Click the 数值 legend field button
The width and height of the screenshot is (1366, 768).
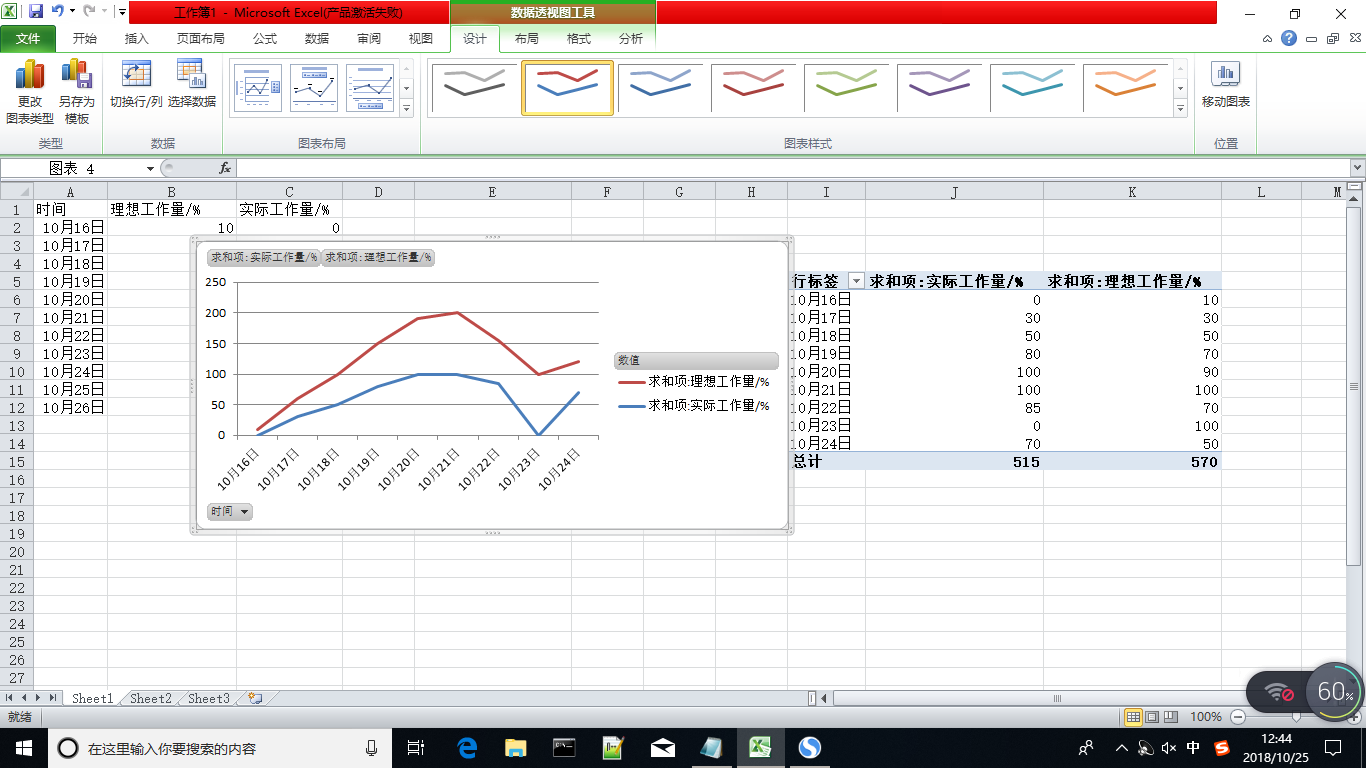pyautogui.click(x=696, y=360)
